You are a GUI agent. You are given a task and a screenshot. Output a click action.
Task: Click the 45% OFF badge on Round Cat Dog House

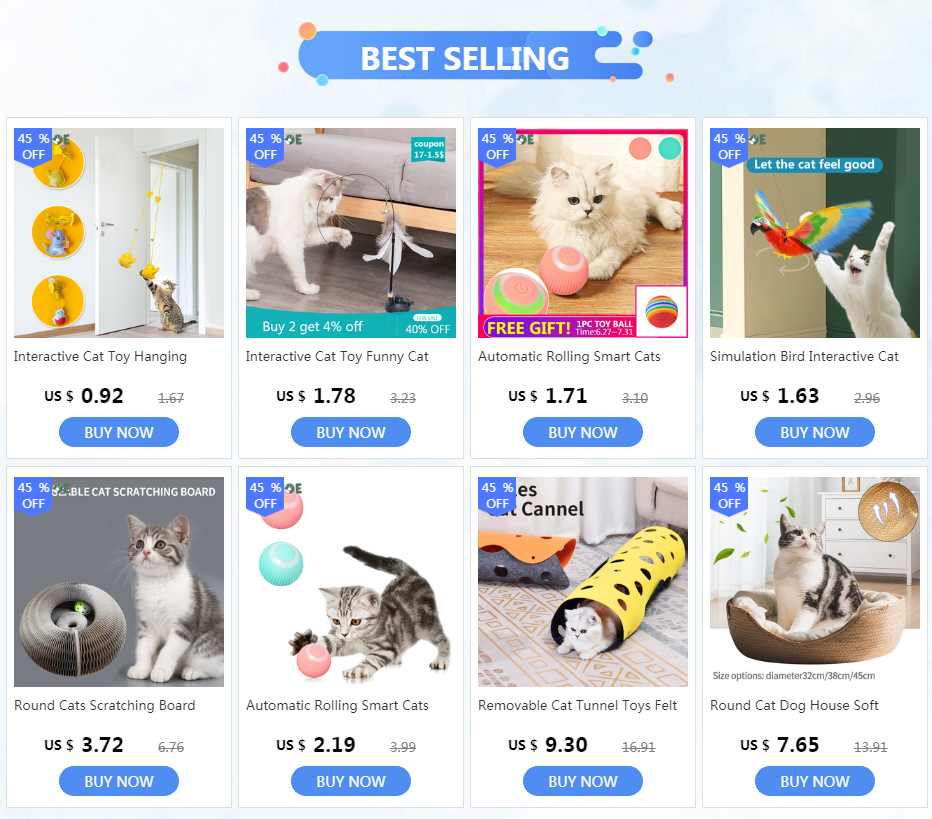[x=729, y=496]
